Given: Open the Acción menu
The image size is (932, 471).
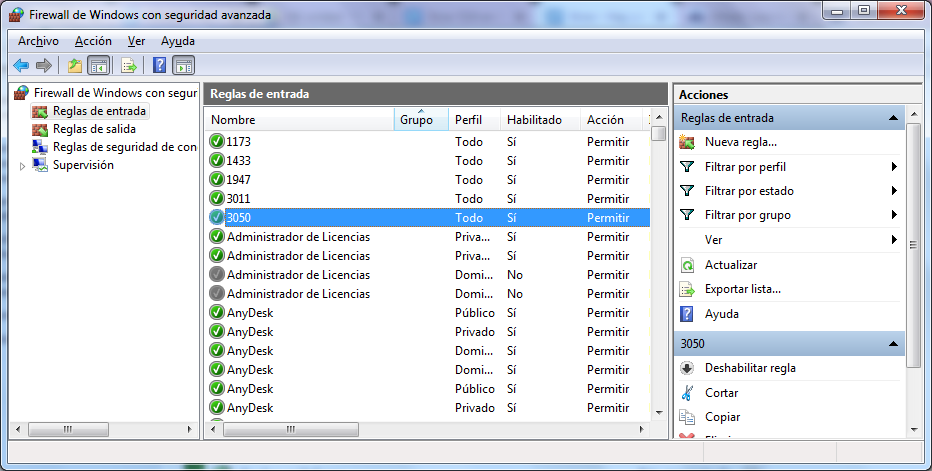Looking at the screenshot, I should pos(93,41).
